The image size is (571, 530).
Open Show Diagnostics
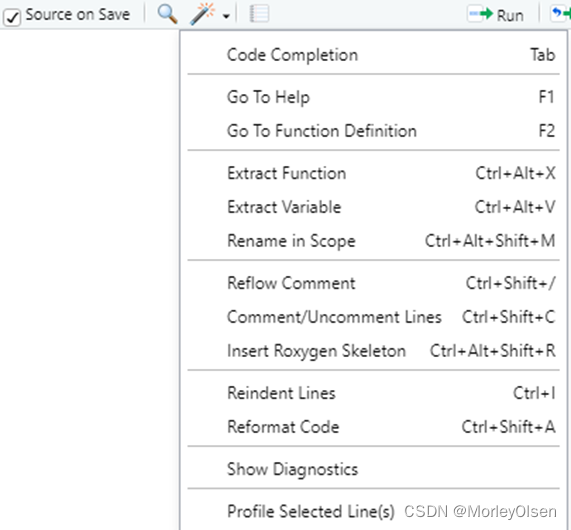point(374,469)
